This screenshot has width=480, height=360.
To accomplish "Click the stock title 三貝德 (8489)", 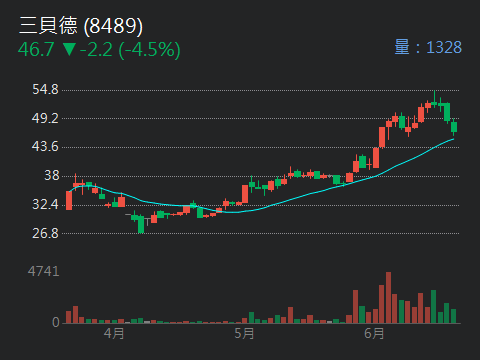I will click(x=81, y=26).
